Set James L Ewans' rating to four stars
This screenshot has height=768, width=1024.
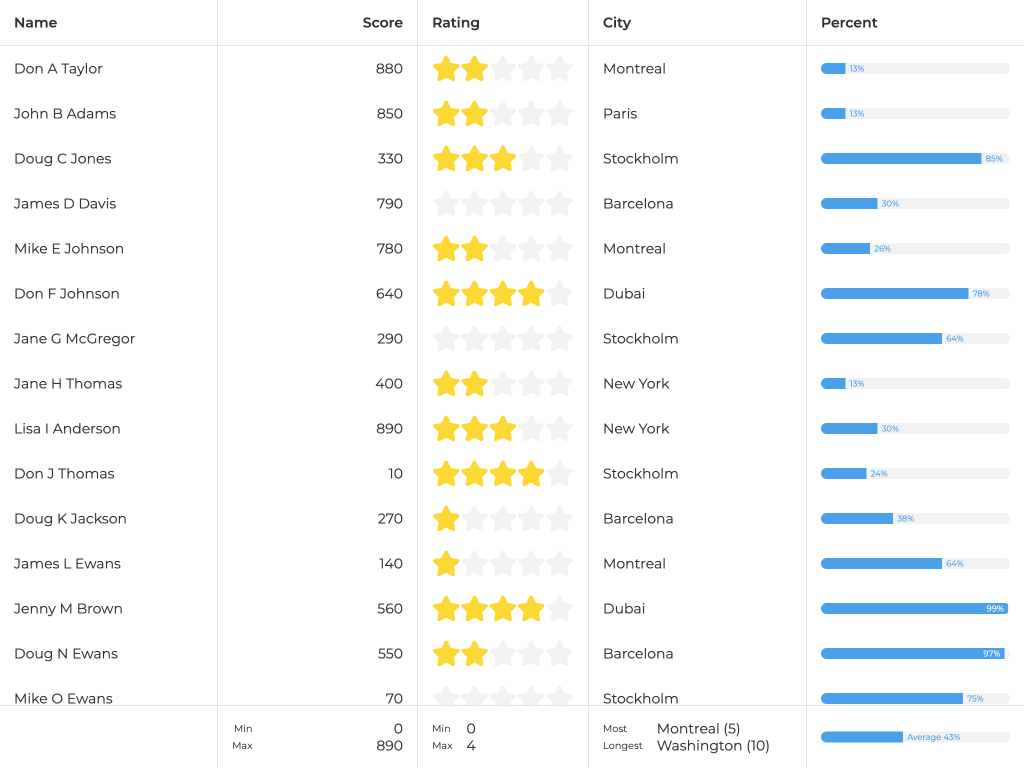coord(532,564)
